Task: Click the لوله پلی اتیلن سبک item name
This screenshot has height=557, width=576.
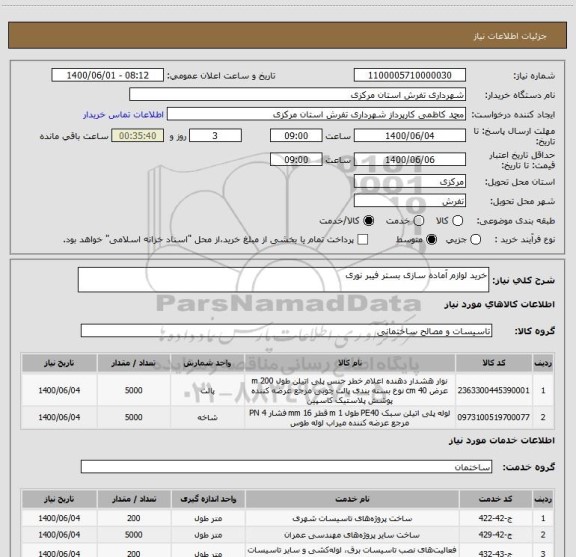Action: click(349, 418)
